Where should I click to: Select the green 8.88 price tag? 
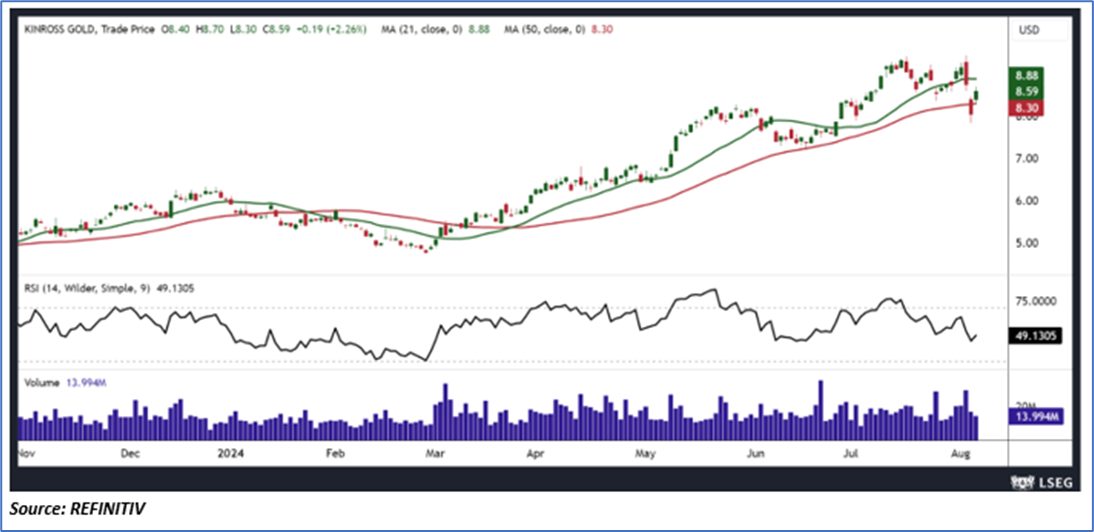point(1028,76)
